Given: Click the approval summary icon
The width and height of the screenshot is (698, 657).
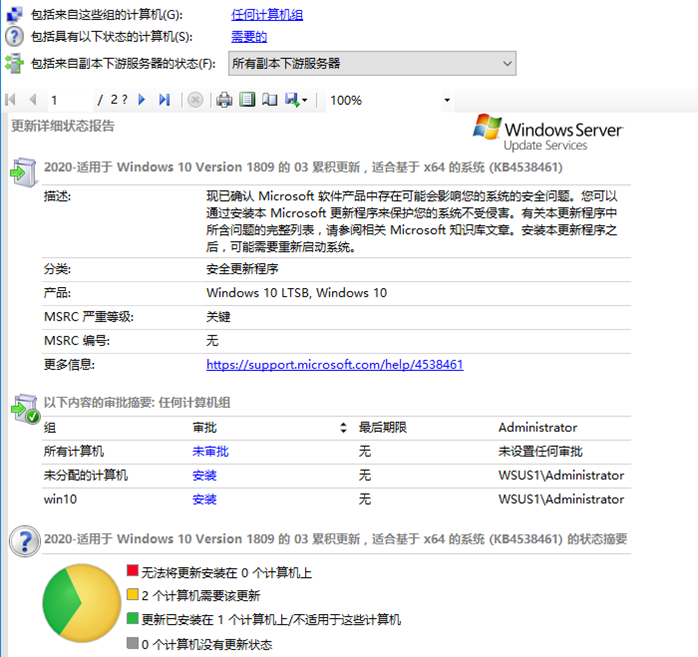Looking at the screenshot, I should click(x=25, y=409).
